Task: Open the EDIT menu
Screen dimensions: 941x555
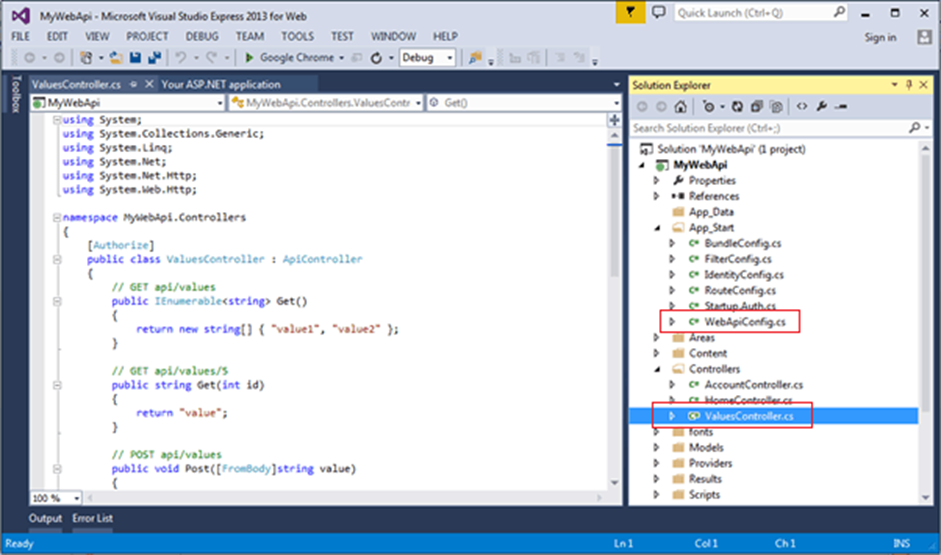Action: coord(57,37)
